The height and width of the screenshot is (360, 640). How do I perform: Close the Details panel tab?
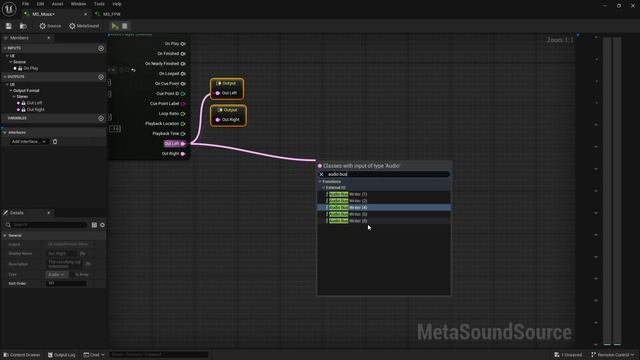49,213
